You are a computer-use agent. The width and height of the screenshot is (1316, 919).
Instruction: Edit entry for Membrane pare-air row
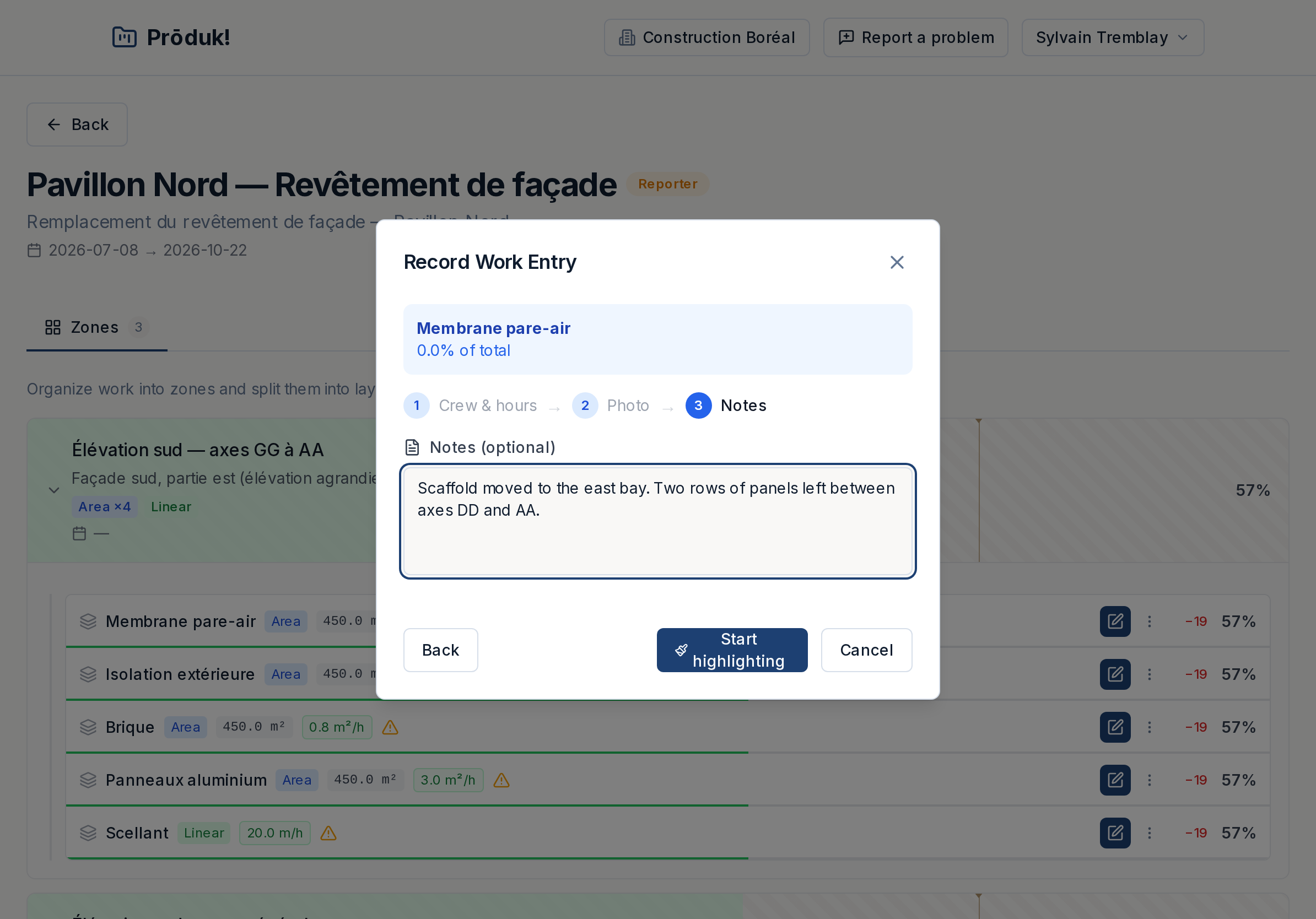tap(1115, 621)
